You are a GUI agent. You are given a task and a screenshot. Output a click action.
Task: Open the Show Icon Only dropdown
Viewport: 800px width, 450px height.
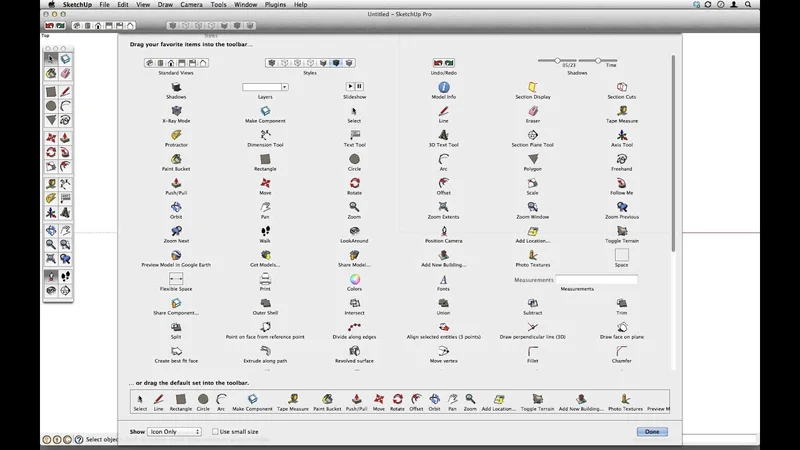coord(174,432)
